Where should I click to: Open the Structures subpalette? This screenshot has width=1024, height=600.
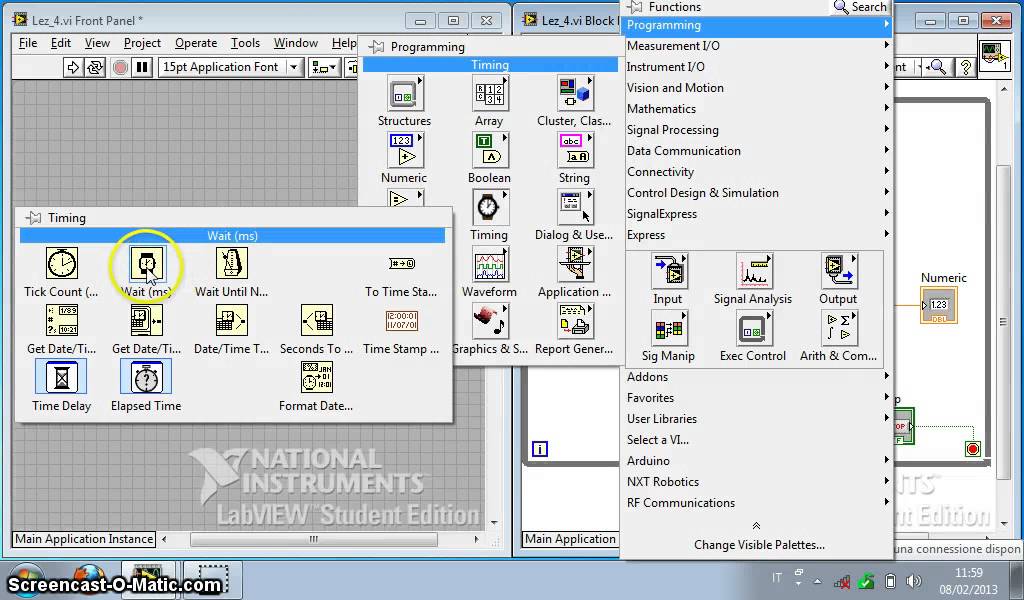tap(404, 93)
